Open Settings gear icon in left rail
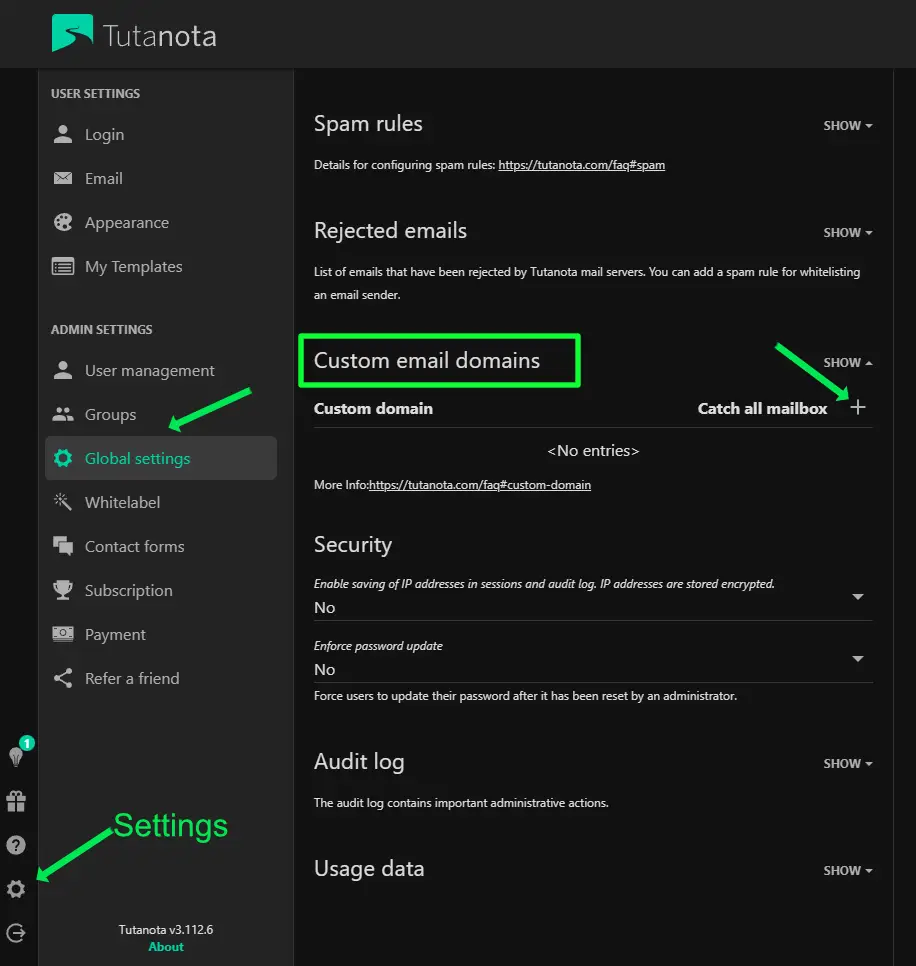 click(16, 889)
